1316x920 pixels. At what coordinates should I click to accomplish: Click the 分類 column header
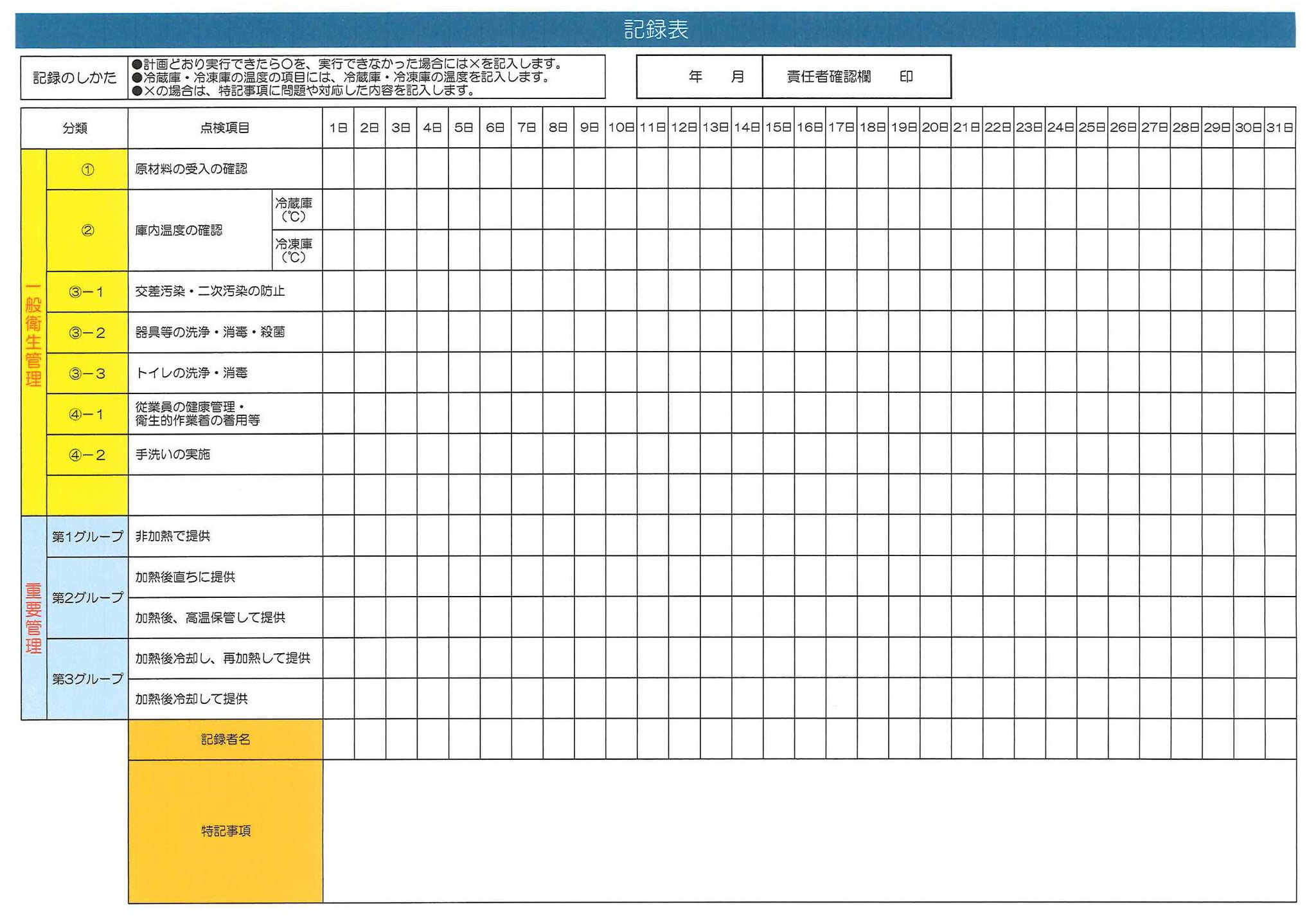pos(75,128)
